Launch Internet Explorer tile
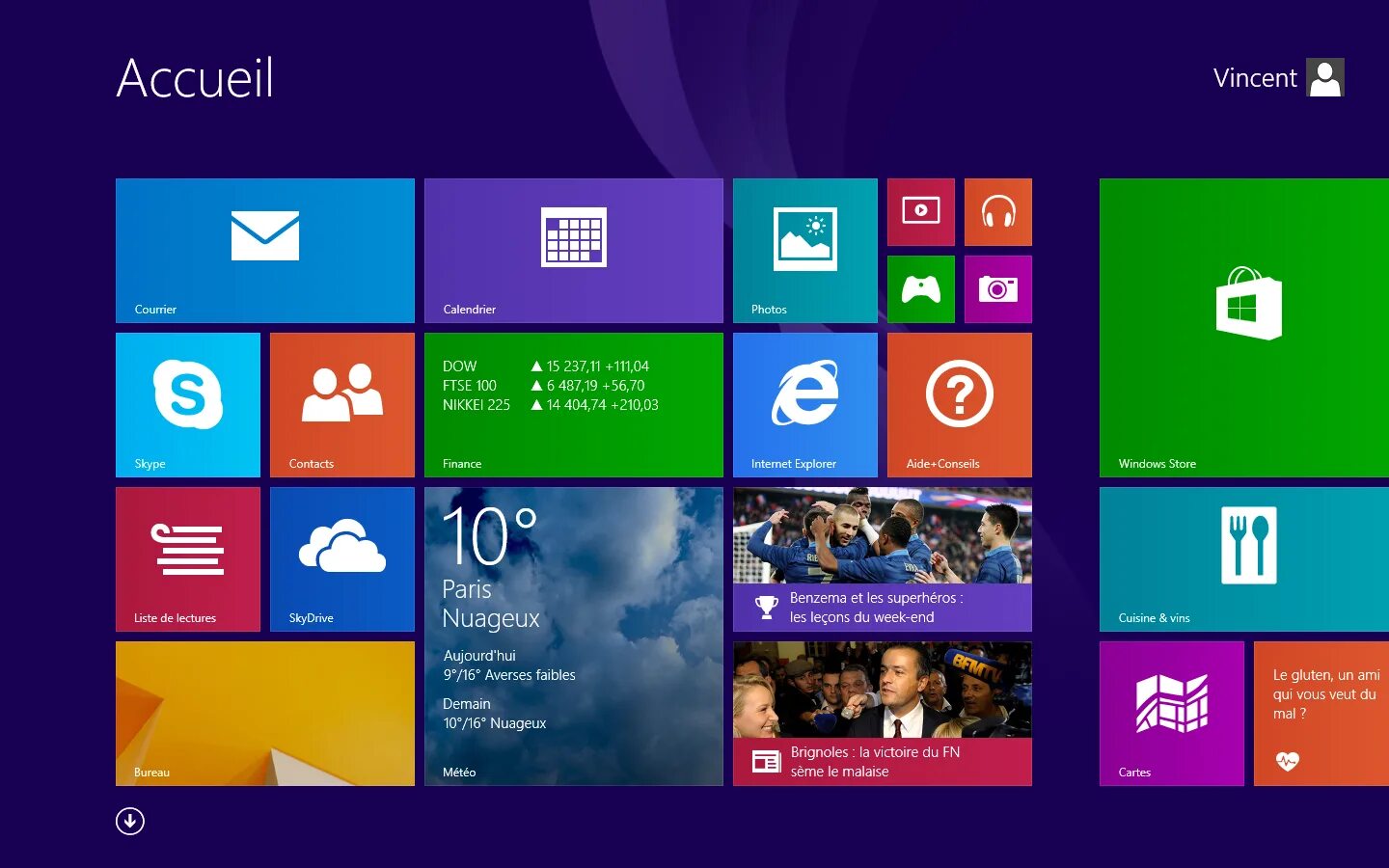This screenshot has width=1389, height=868. [x=805, y=405]
